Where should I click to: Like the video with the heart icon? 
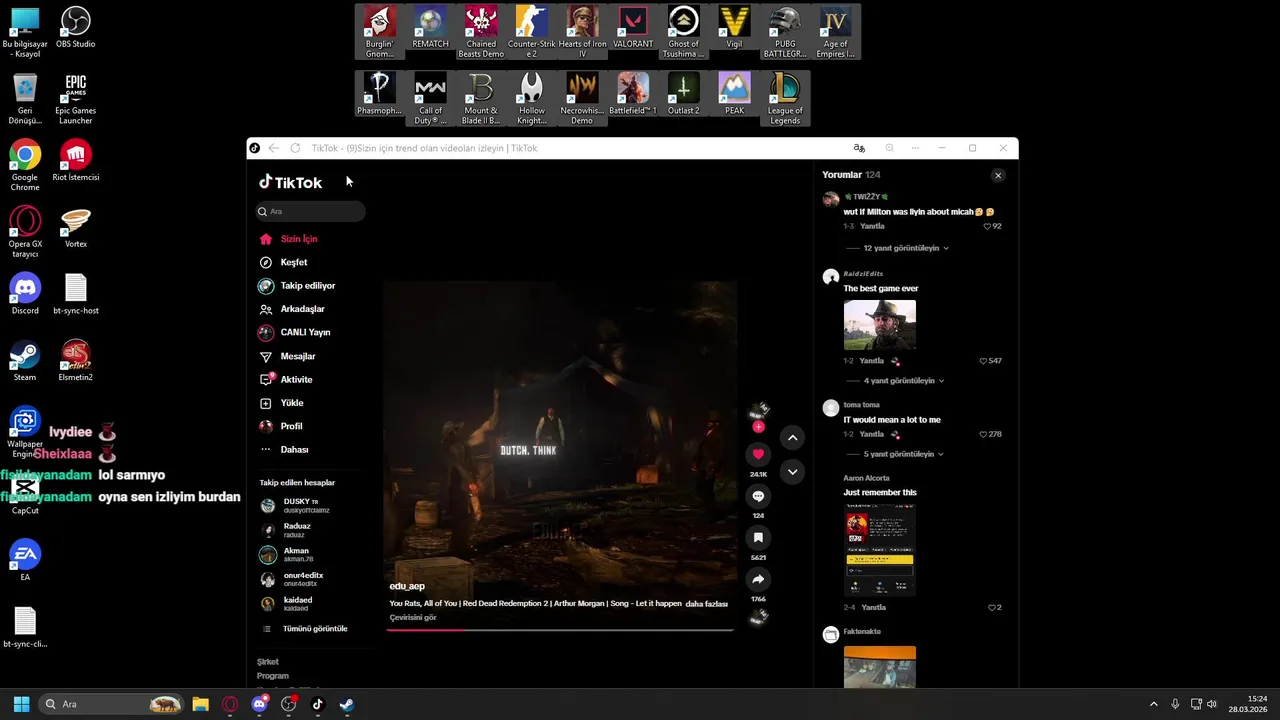758,454
